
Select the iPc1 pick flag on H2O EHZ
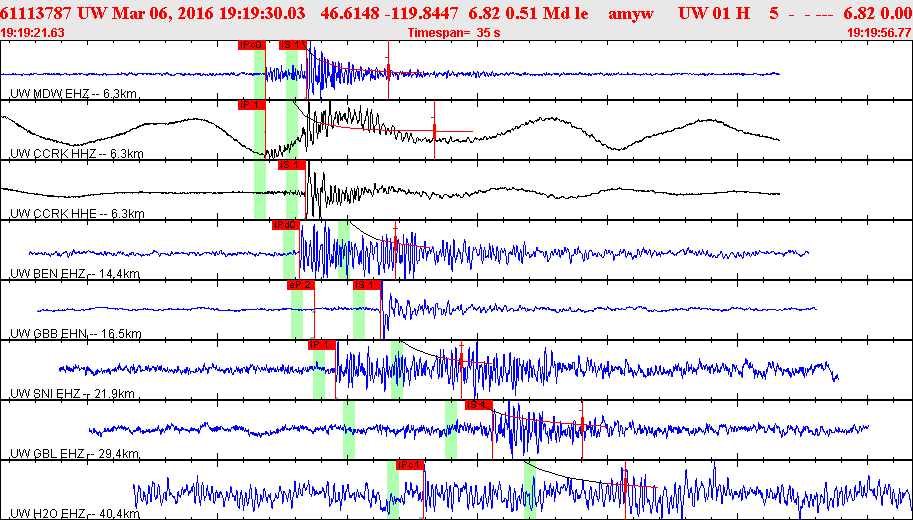[410, 465]
